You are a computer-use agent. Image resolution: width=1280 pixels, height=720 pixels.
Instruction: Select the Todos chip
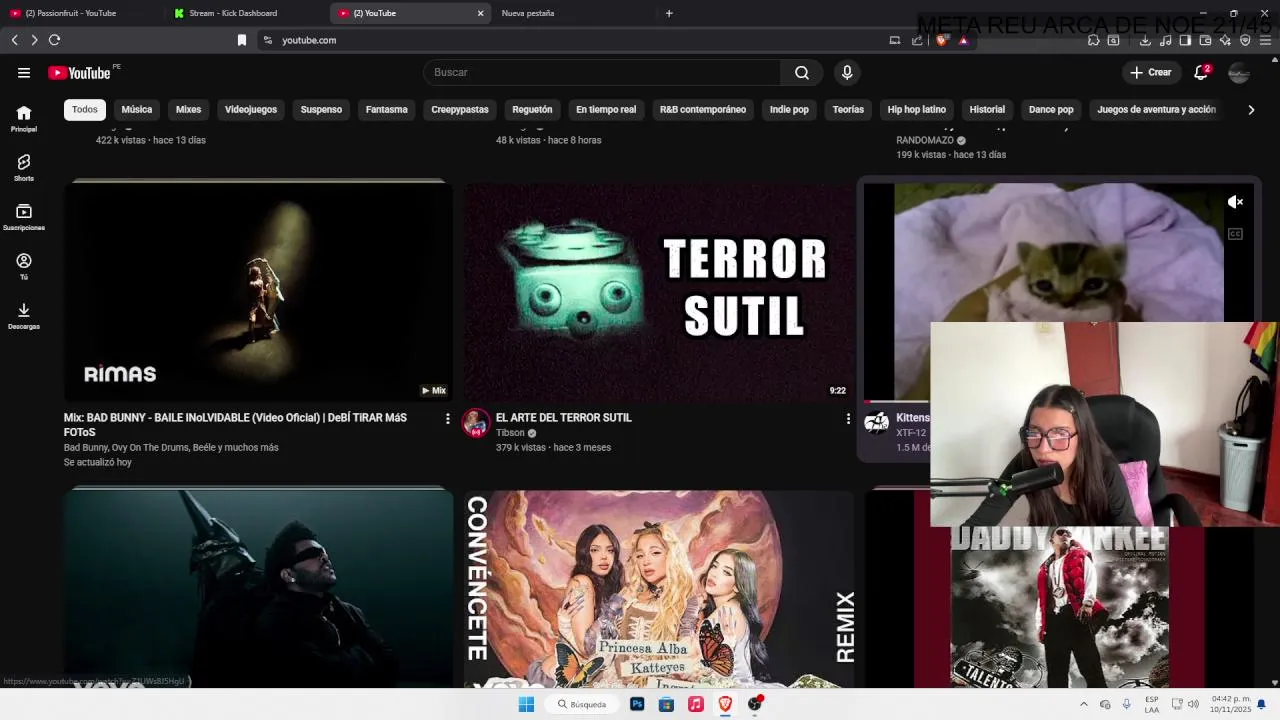[85, 109]
